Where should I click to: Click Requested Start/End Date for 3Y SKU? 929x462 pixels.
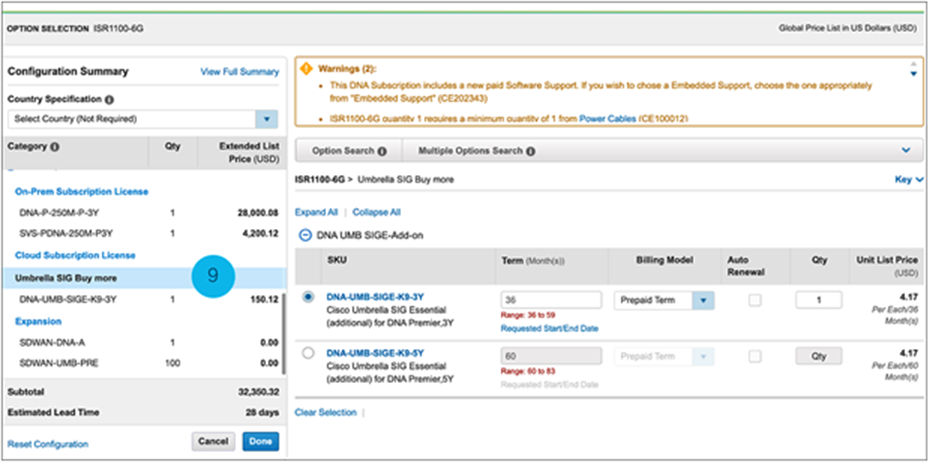[x=549, y=328]
